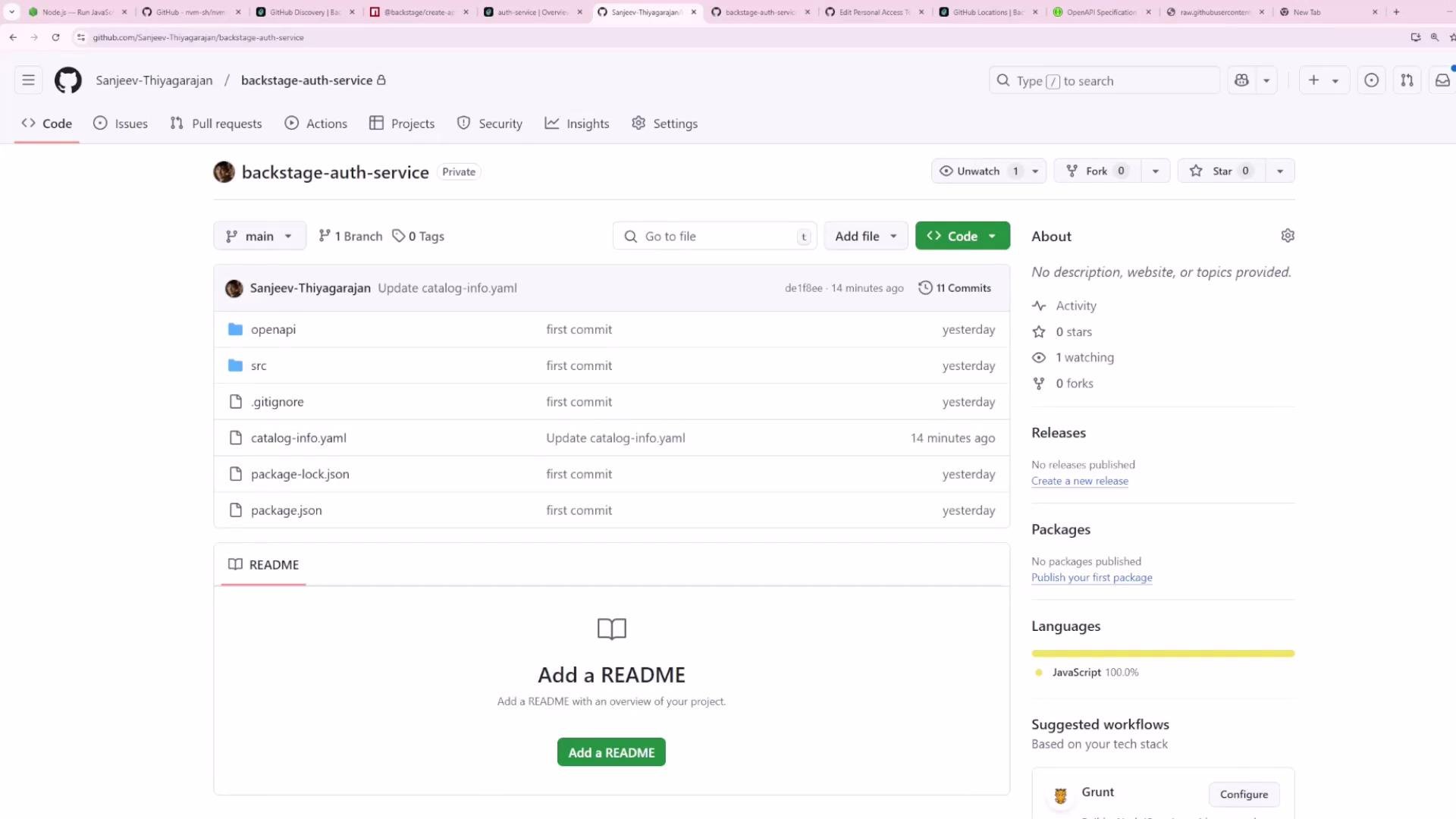Click the src folder icon

tap(235, 366)
